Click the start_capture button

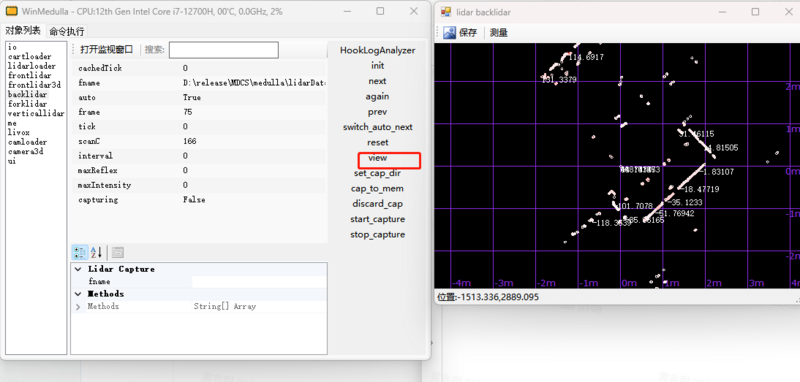pos(378,219)
